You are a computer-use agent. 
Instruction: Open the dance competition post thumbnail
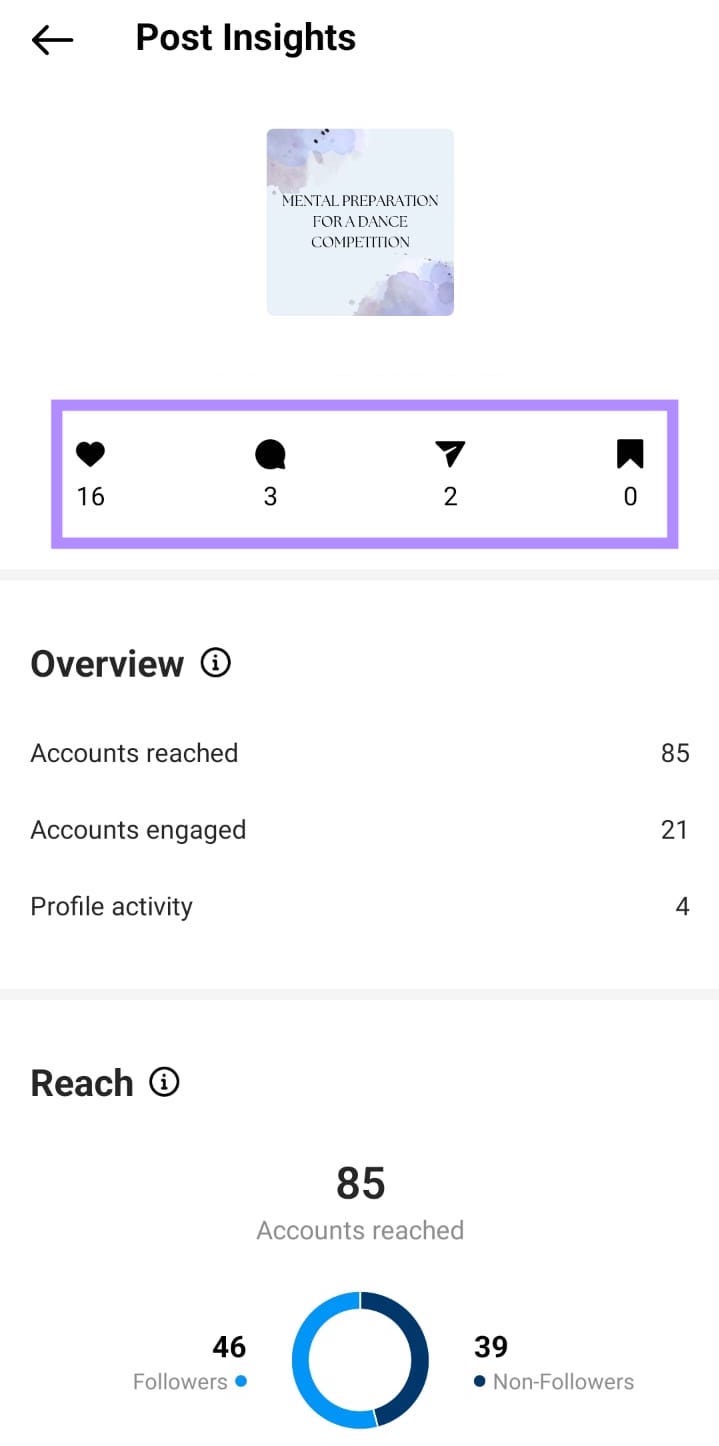point(360,221)
